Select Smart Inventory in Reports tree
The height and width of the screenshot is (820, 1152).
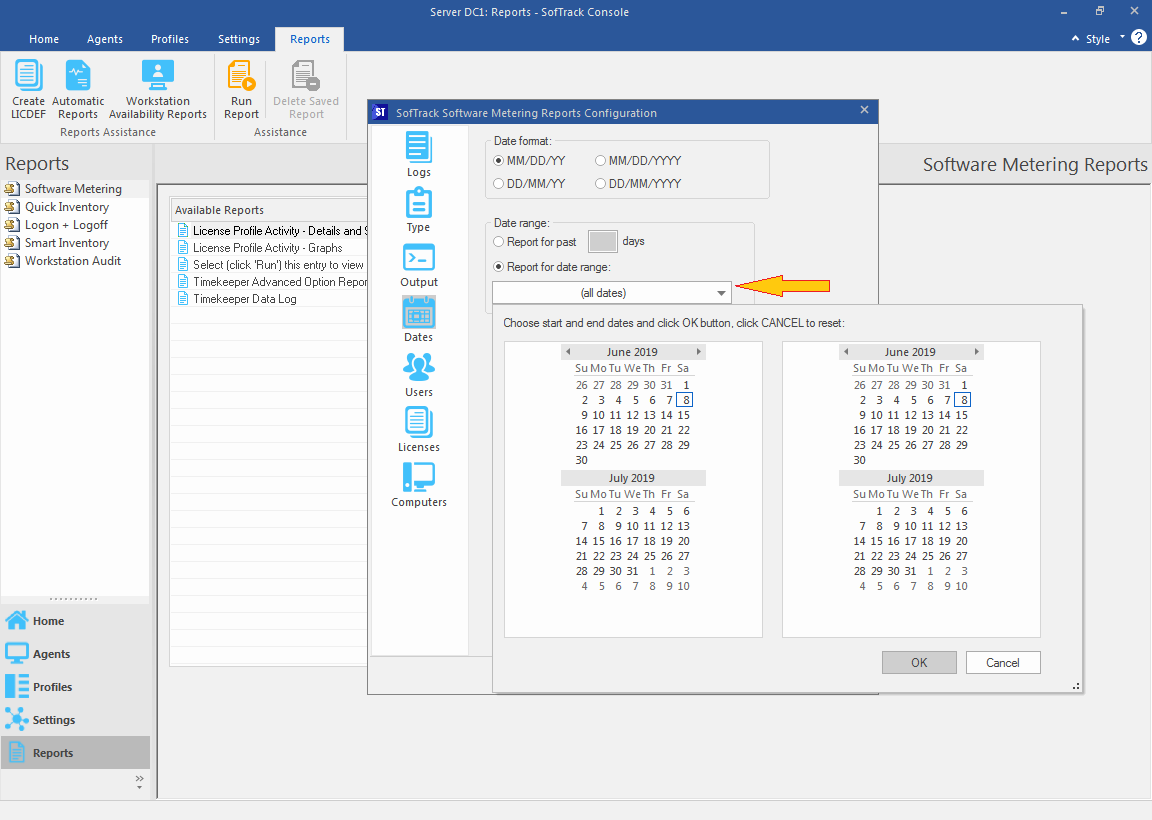(x=67, y=243)
